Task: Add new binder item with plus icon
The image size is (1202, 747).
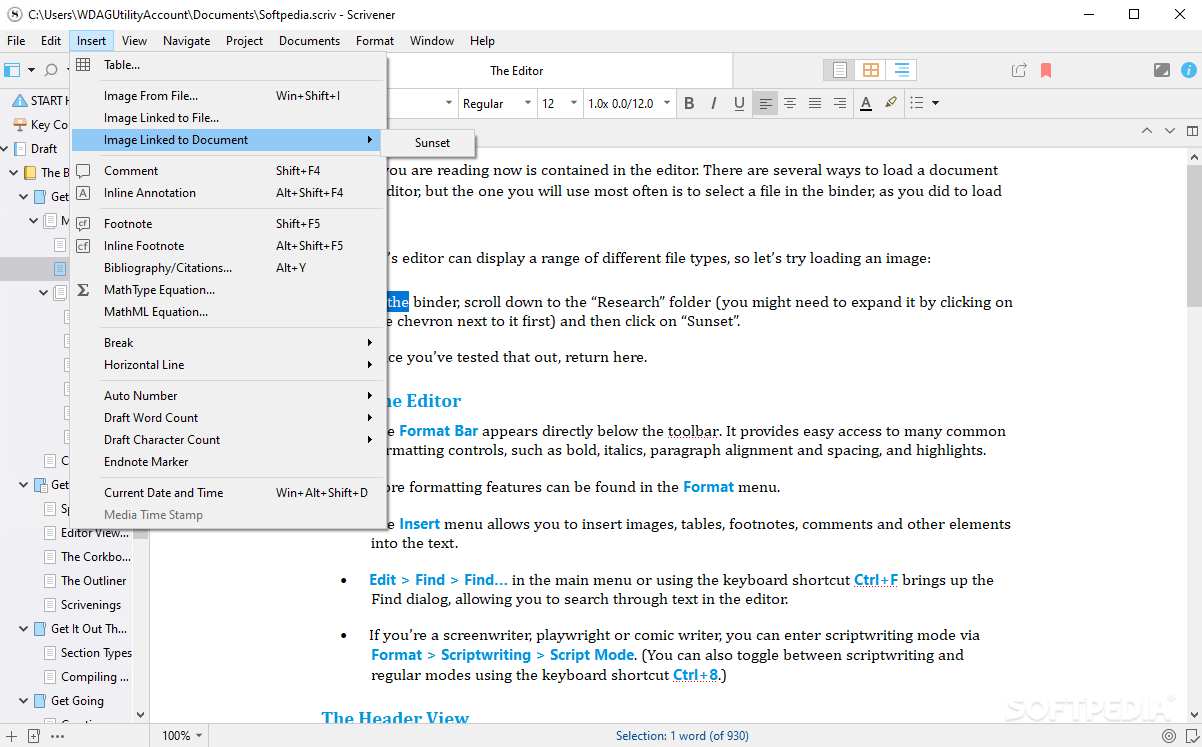Action: pyautogui.click(x=11, y=736)
